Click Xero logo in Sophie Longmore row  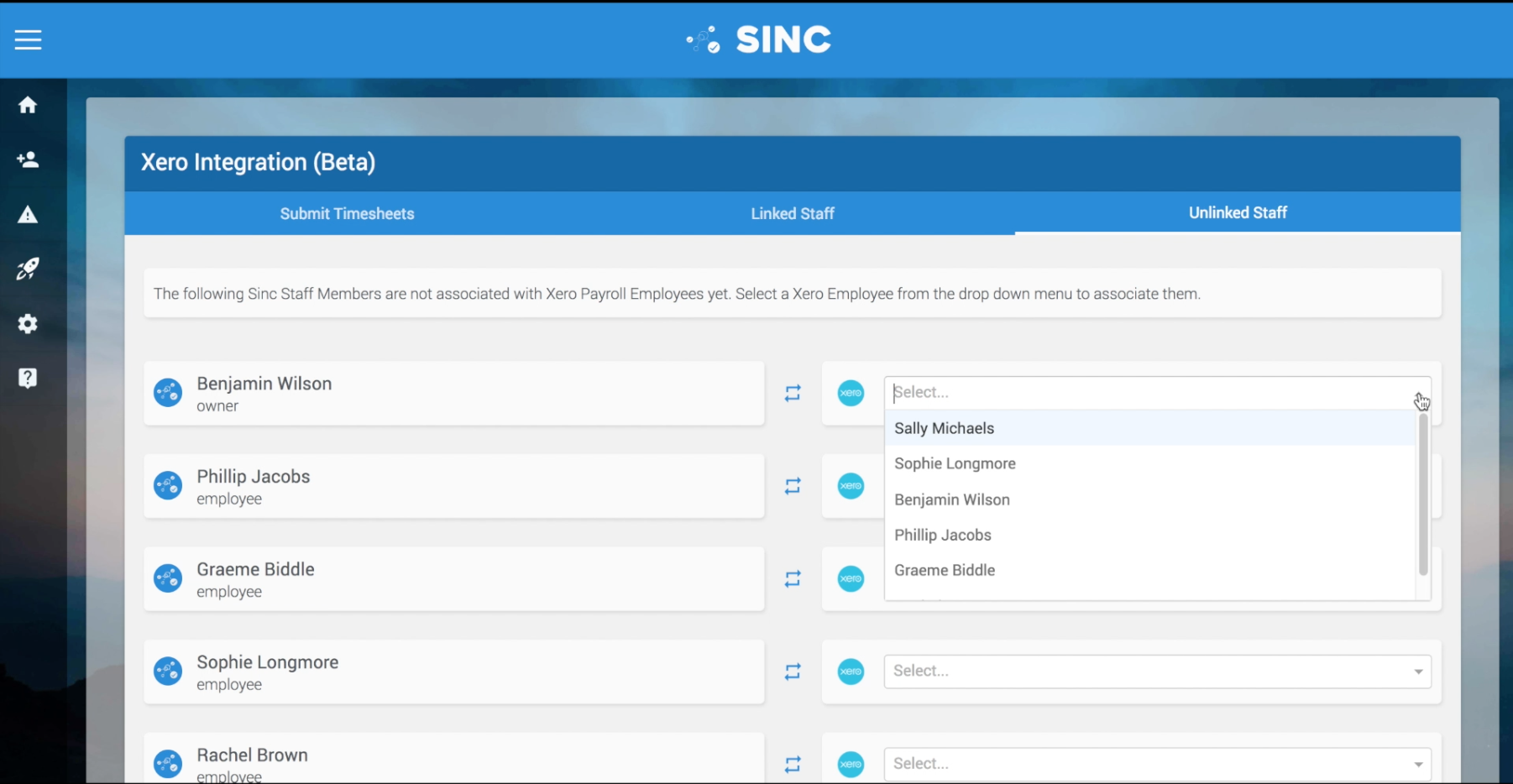[851, 672]
